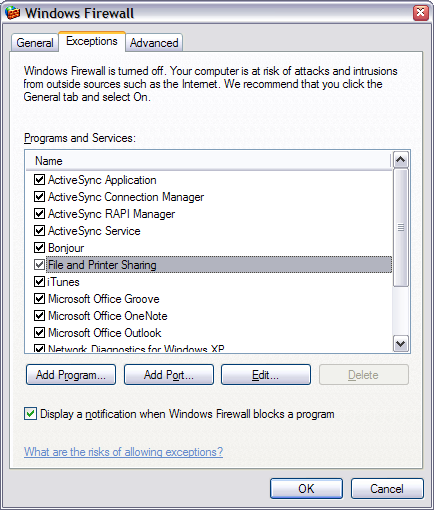Screen dimensions: 434x510
Task: Click the scroll up arrow in programs list
Action: 400,160
